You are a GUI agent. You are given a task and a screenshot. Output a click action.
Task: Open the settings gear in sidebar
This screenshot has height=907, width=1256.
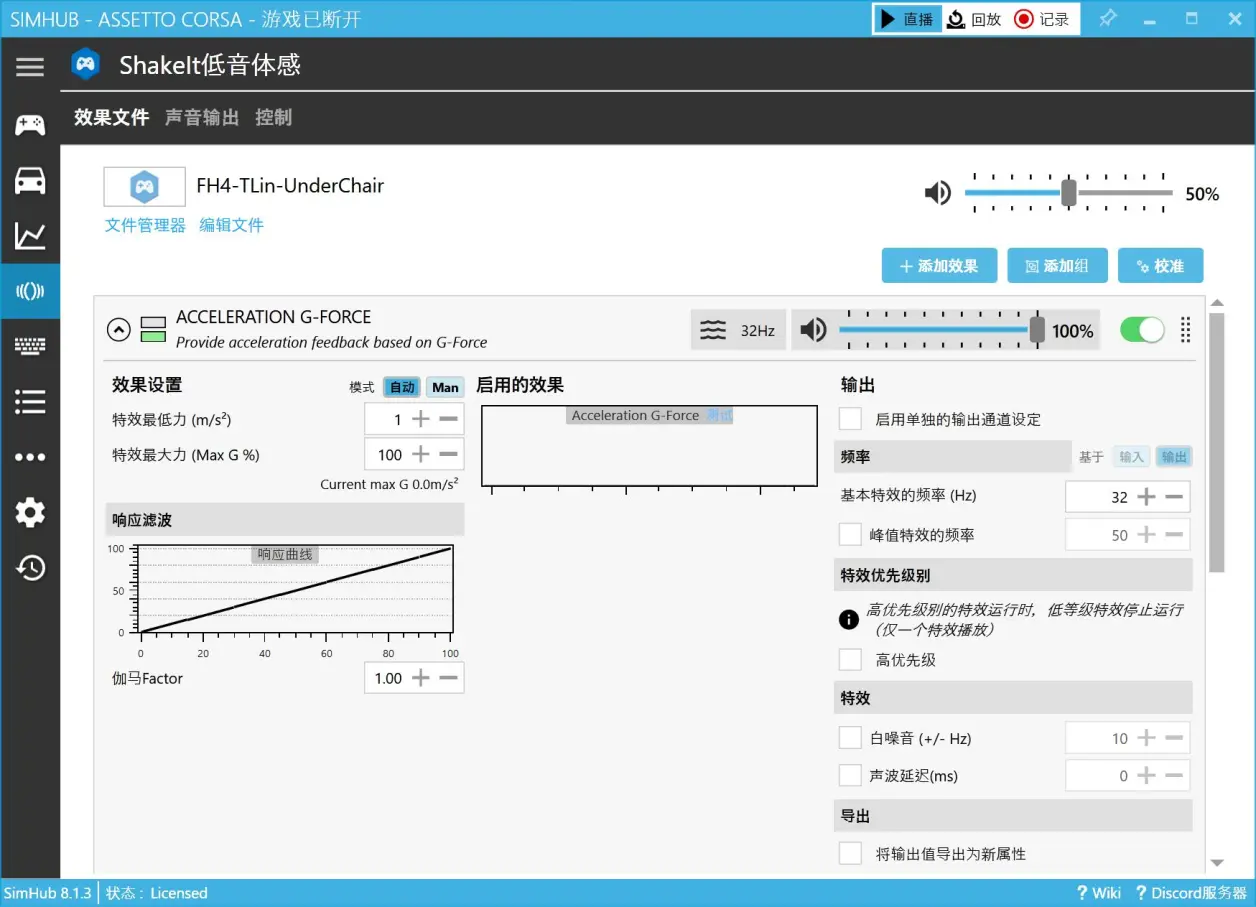[30, 513]
